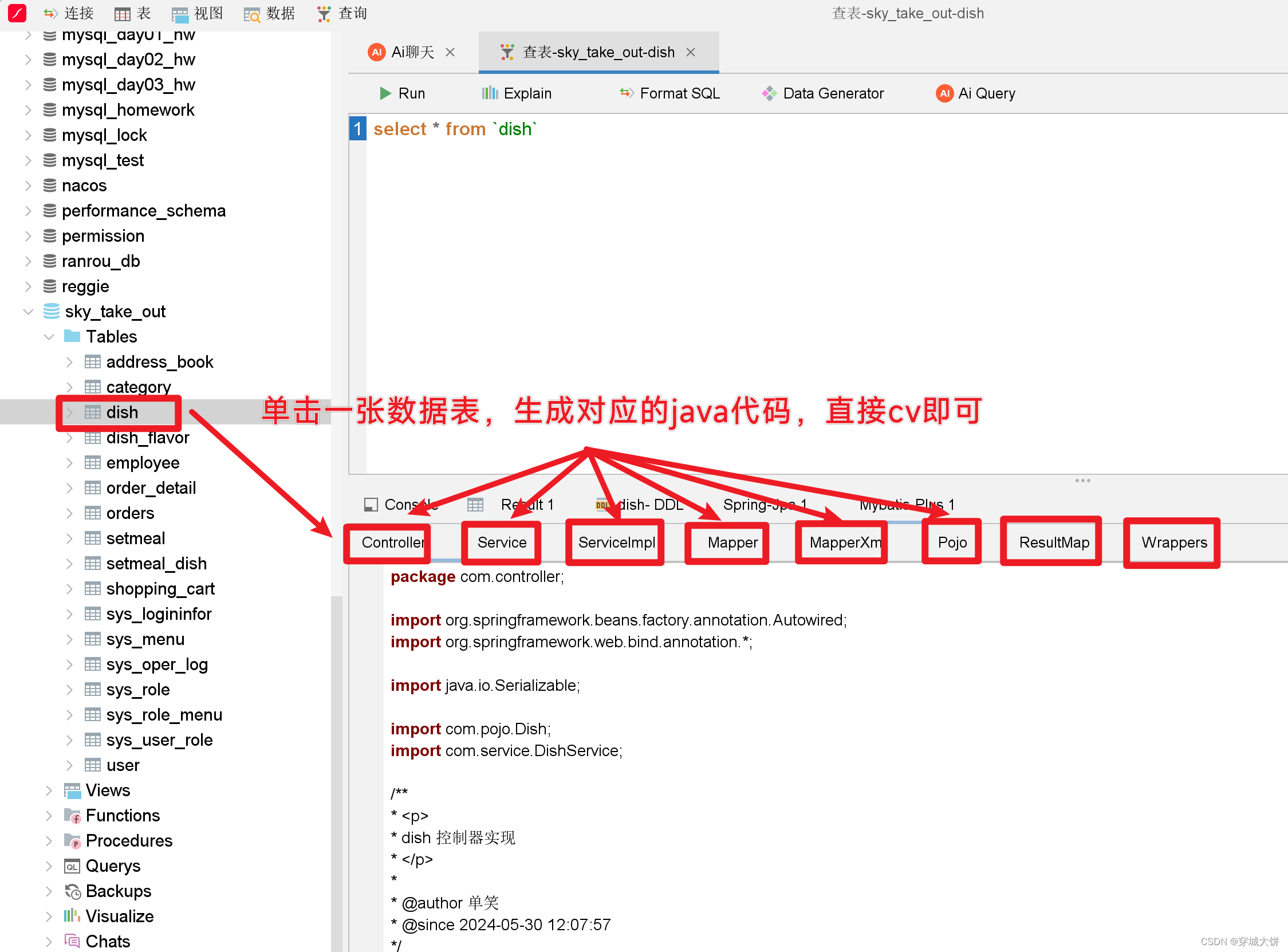This screenshot has height=952, width=1288.
Task: Expand the reggie database node
Action: 28,286
